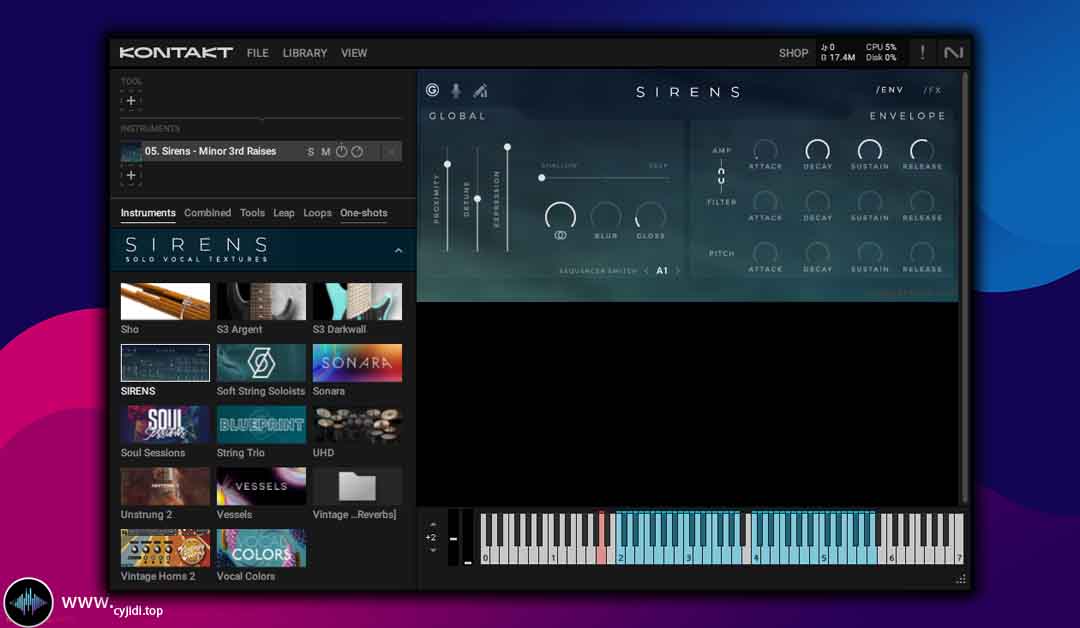The image size is (1080, 628).
Task: Click the Pitch Sustain knob
Action: tap(869, 253)
